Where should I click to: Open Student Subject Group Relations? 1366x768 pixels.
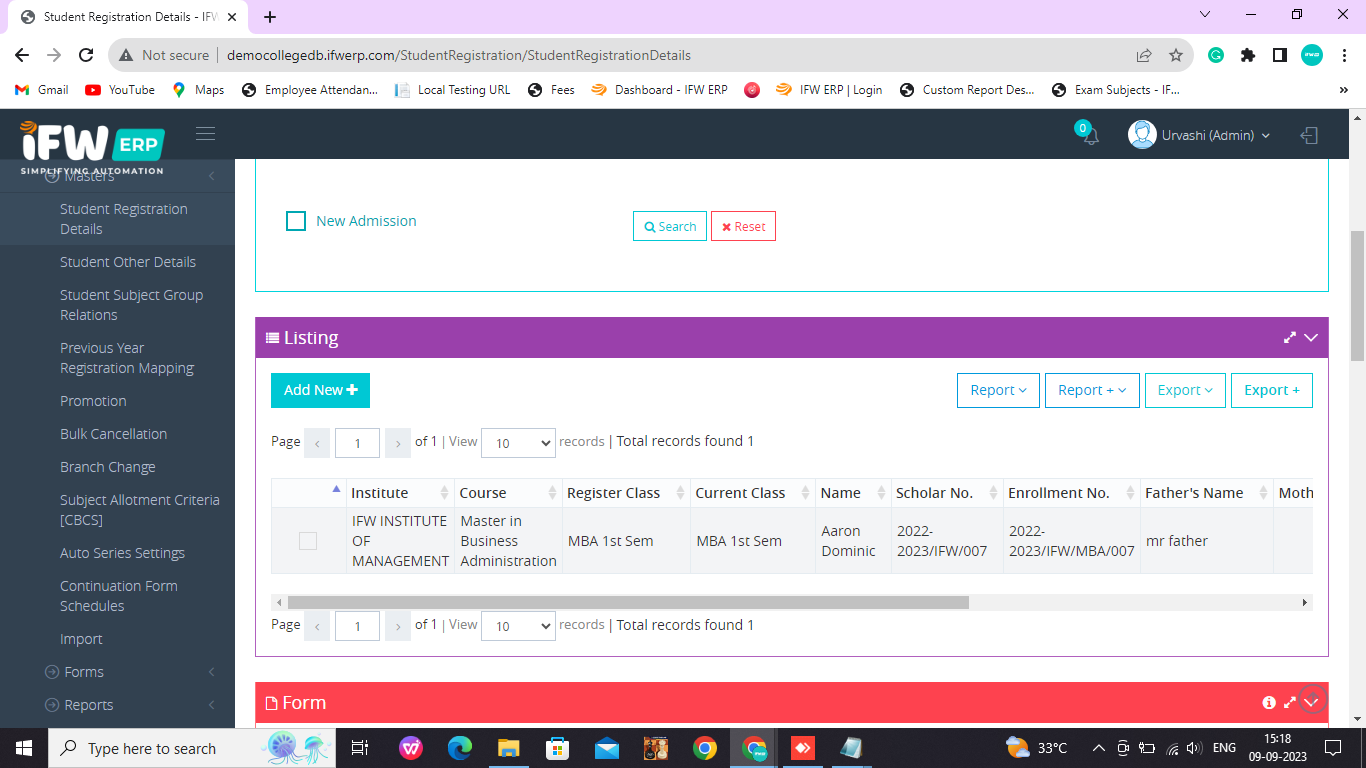coord(131,305)
